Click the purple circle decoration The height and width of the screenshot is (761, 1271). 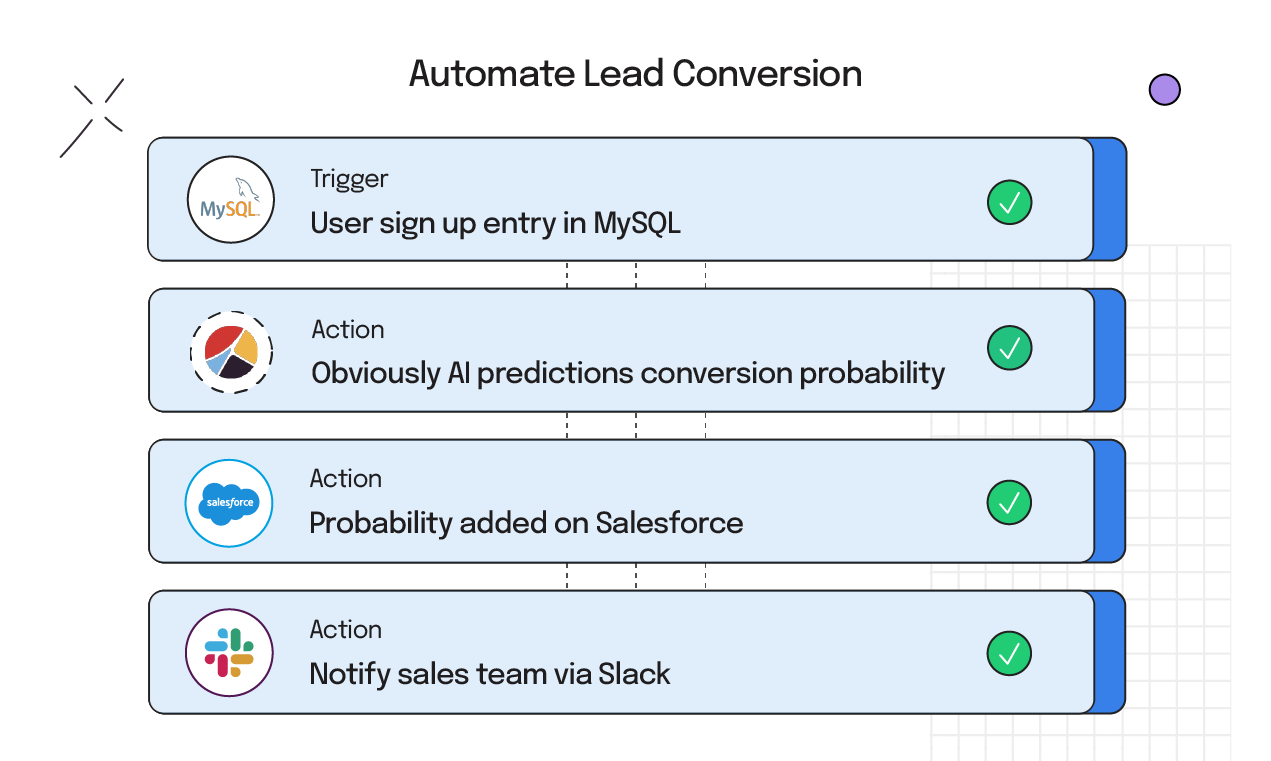1164,90
